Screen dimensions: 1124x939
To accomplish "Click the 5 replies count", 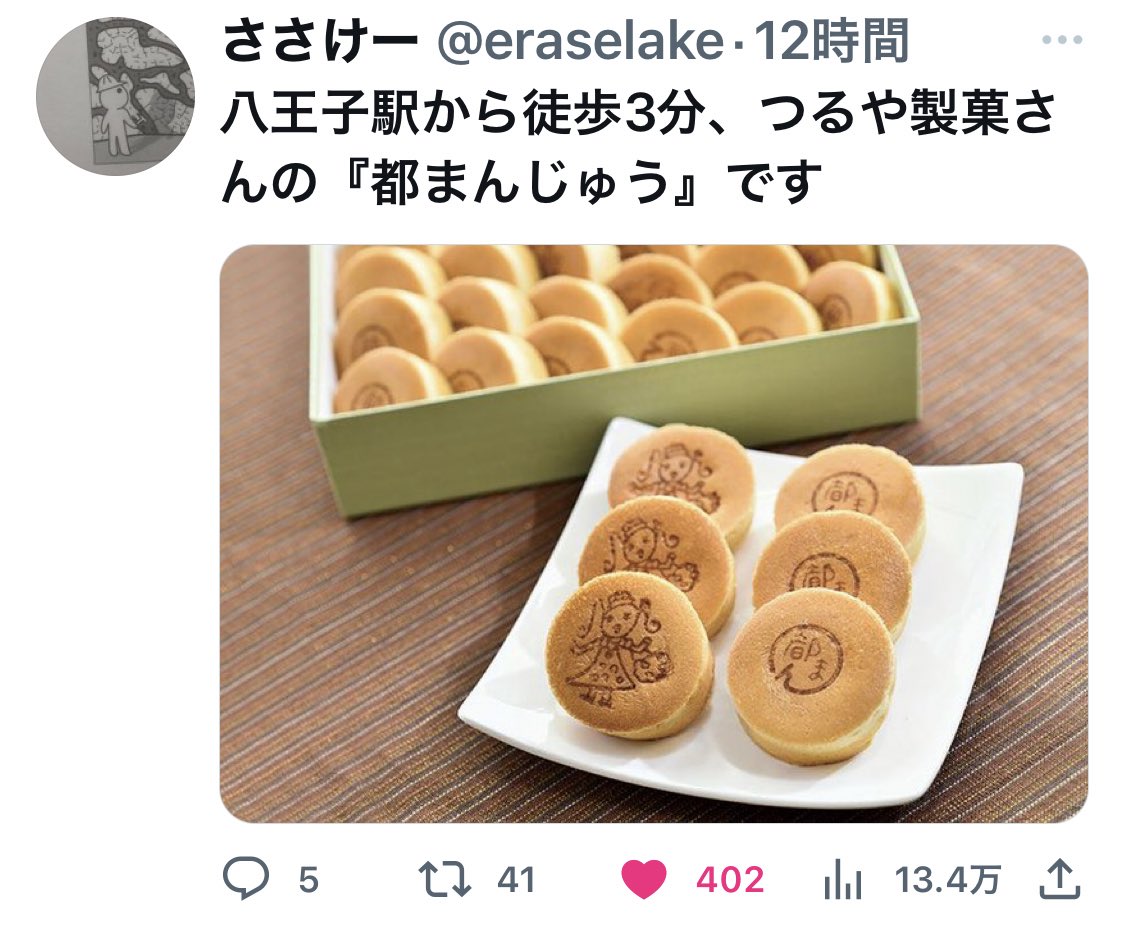I will coord(308,880).
